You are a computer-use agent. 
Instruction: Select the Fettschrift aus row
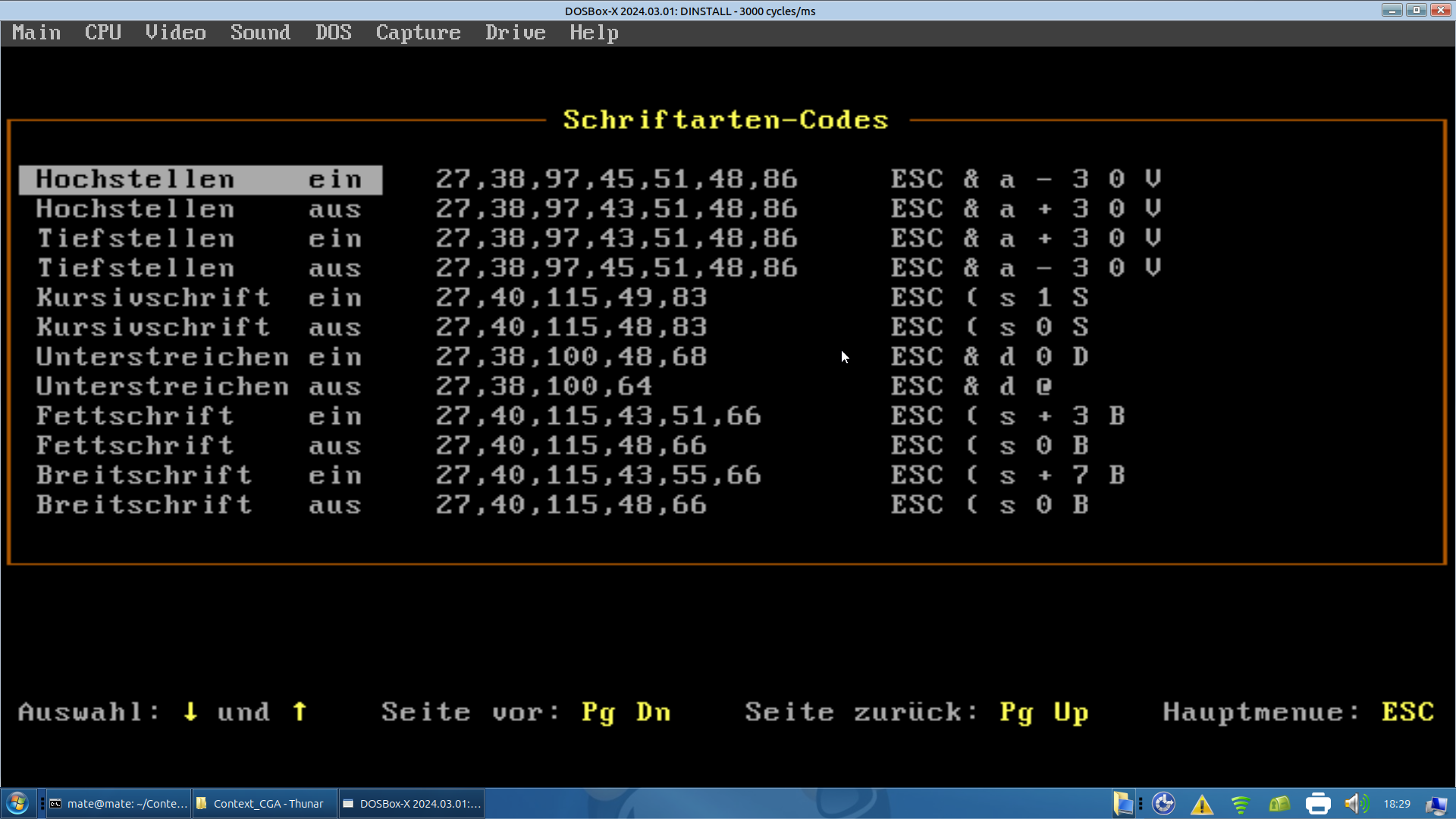(x=199, y=446)
